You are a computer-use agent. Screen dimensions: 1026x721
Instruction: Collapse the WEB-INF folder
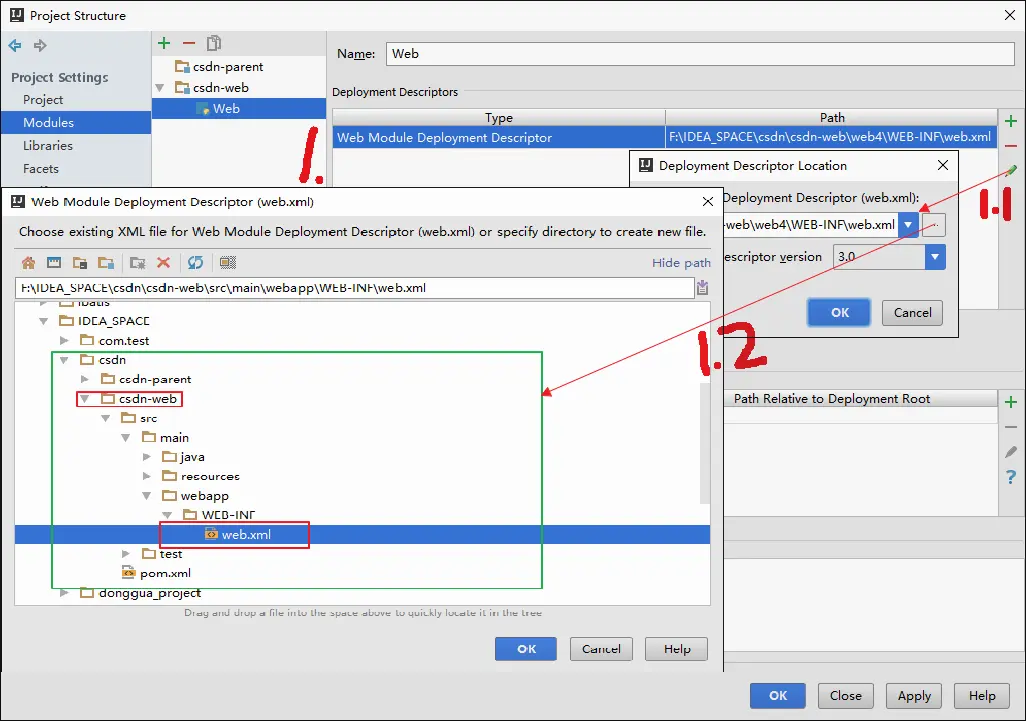click(x=167, y=516)
